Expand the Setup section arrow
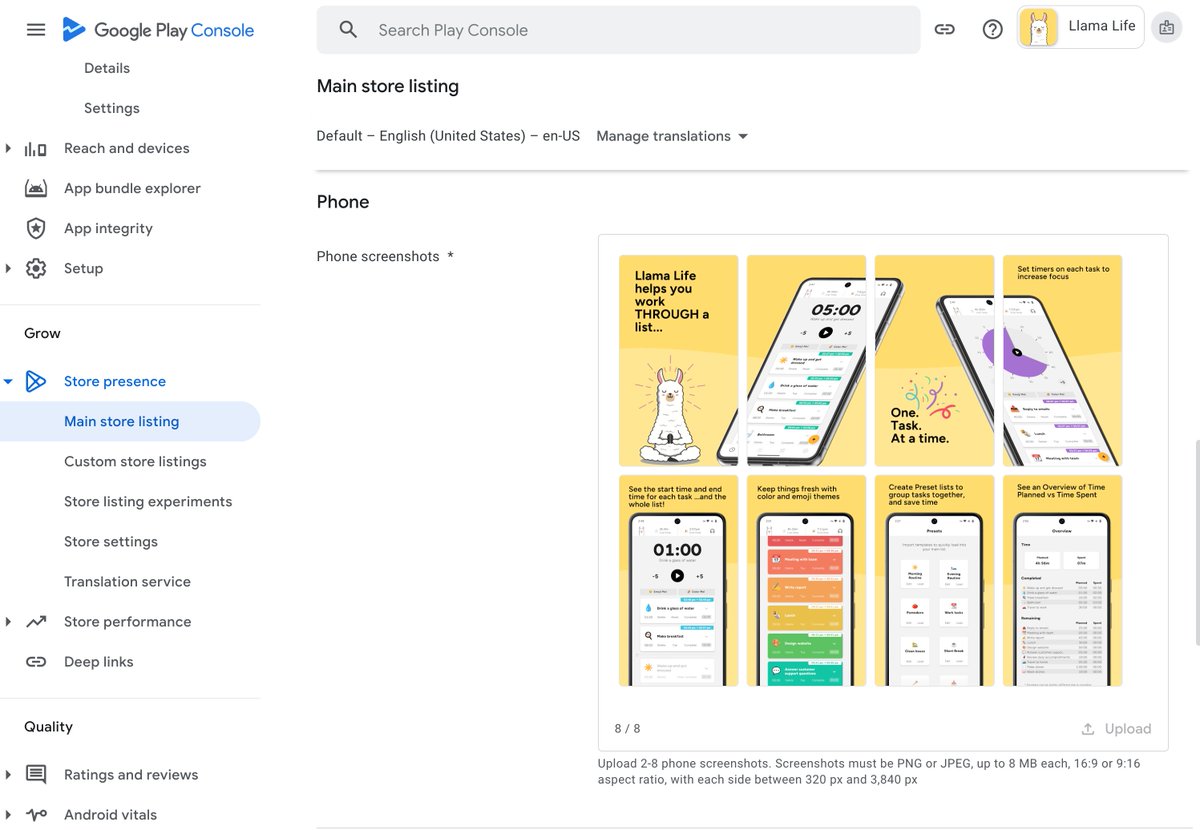1200x830 pixels. point(8,268)
